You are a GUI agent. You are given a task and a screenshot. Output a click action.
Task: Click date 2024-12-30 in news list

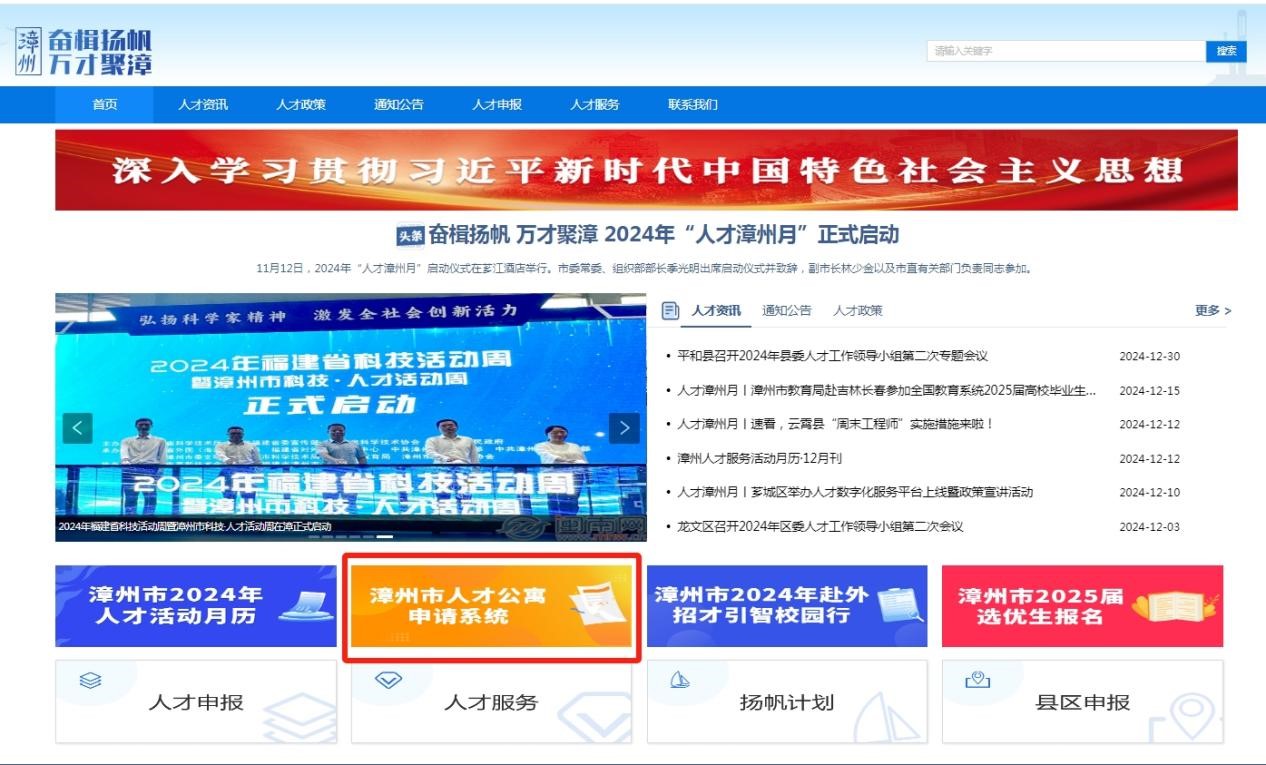coord(1149,357)
